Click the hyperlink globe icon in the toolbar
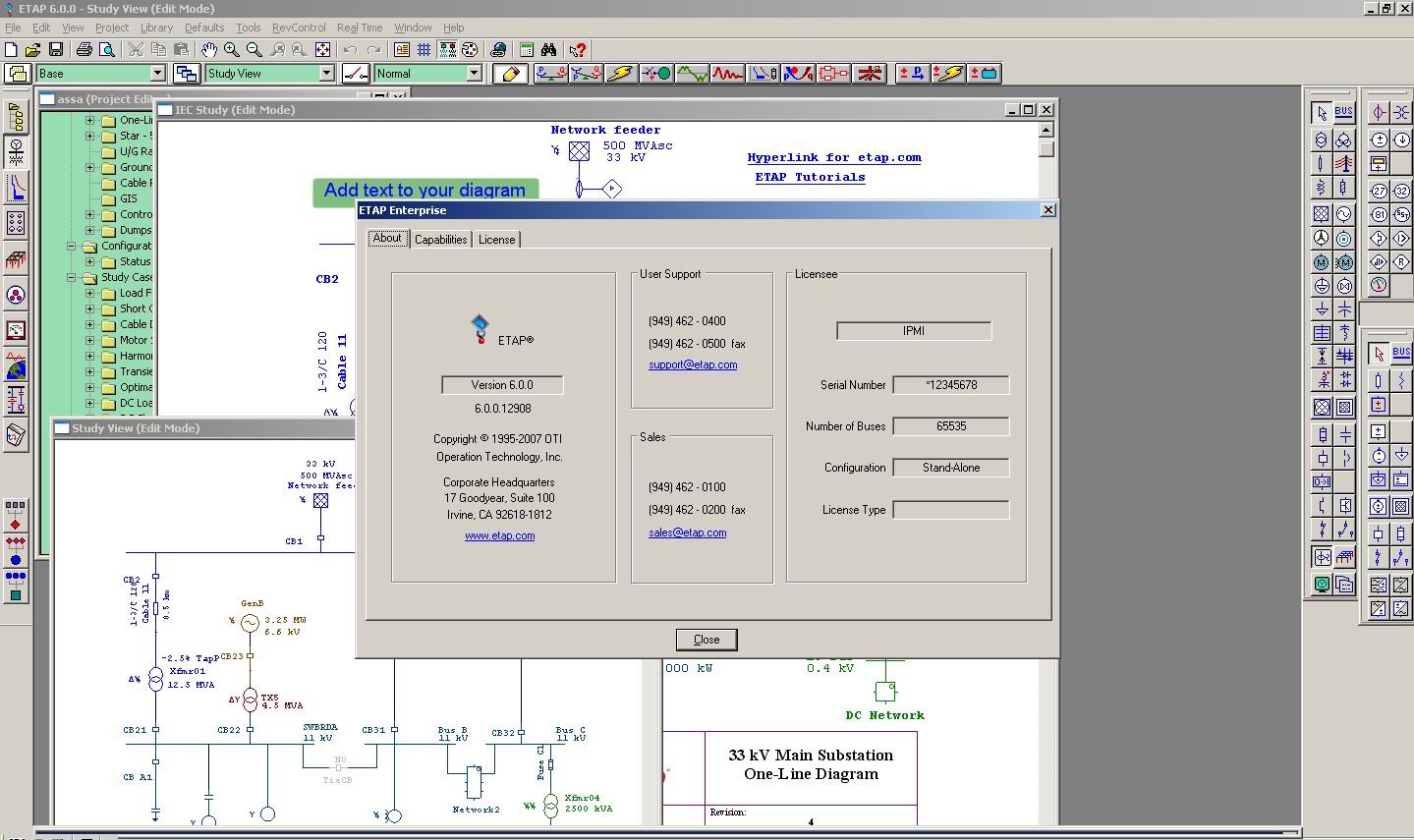Image resolution: width=1414 pixels, height=840 pixels. pos(499,49)
